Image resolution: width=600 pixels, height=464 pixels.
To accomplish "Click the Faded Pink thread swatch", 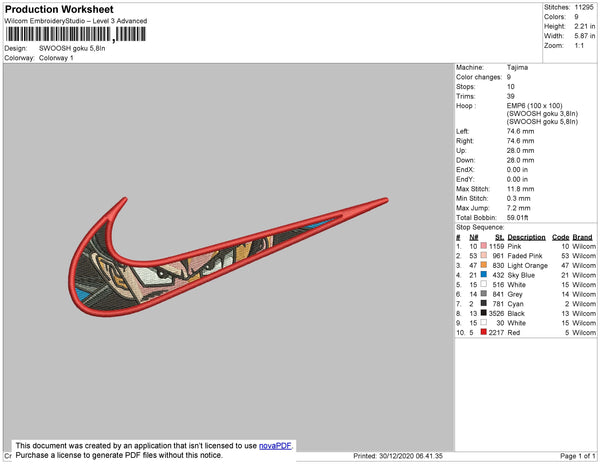I will [484, 256].
